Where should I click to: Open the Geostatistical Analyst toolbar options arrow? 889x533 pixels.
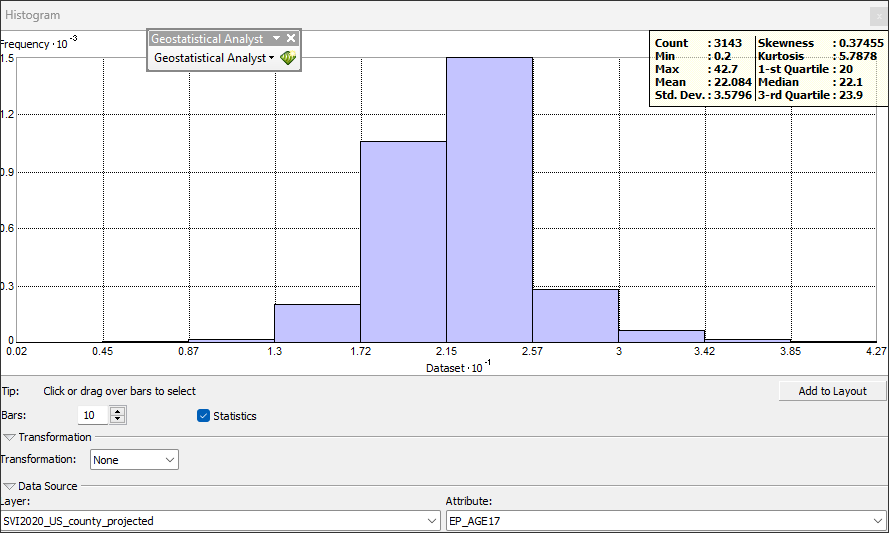coord(277,38)
